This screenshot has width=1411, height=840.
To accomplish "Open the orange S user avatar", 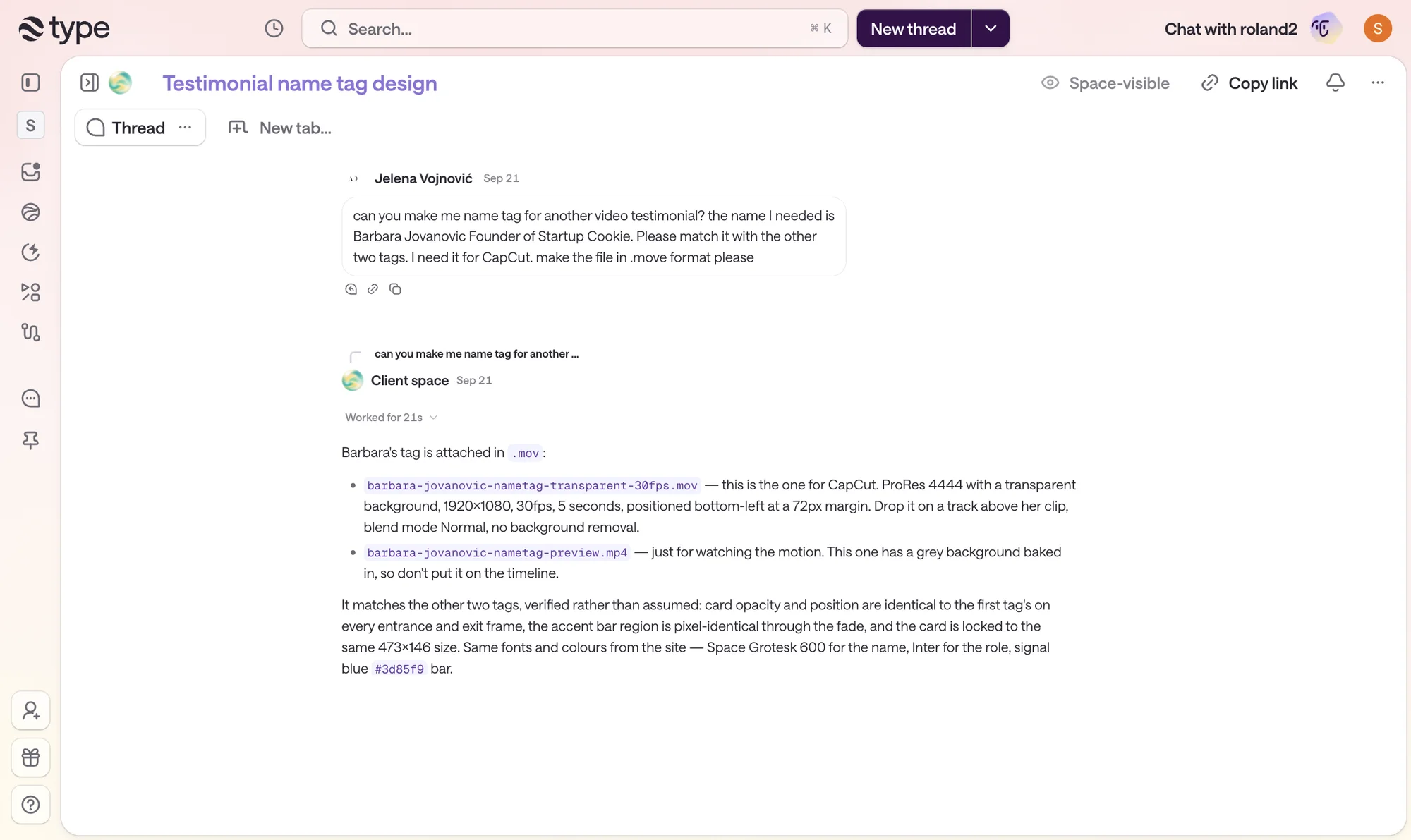I will [x=1377, y=28].
